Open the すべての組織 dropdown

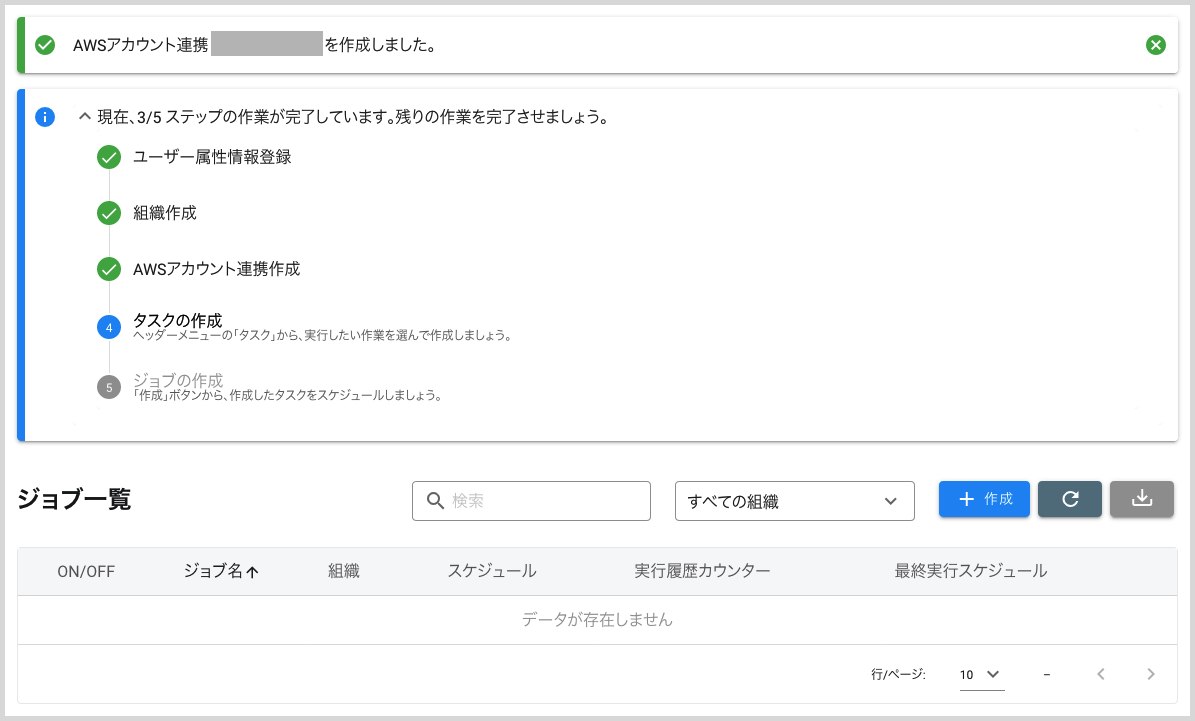[794, 500]
